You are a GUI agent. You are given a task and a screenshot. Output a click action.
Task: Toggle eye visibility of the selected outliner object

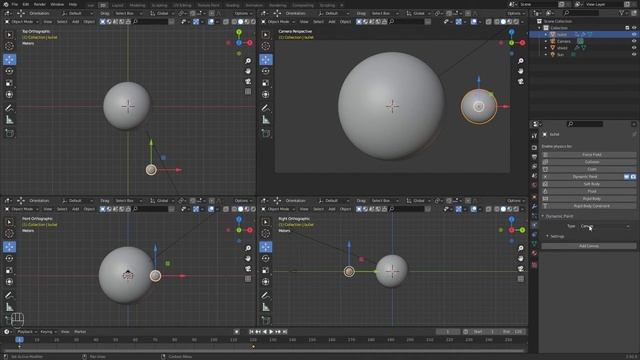(x=634, y=35)
